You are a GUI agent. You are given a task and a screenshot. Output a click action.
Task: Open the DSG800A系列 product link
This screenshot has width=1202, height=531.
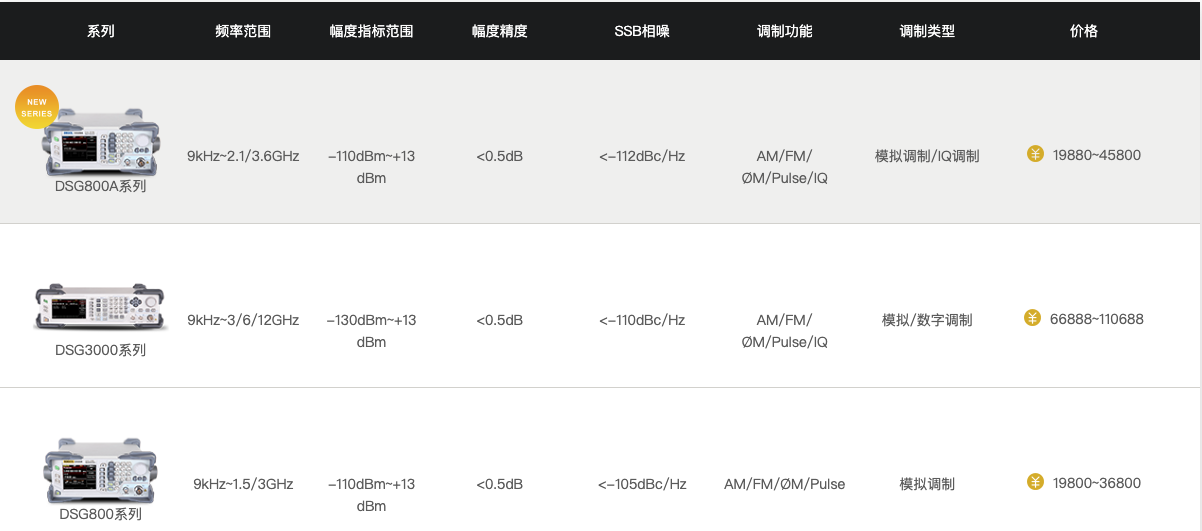(x=101, y=186)
